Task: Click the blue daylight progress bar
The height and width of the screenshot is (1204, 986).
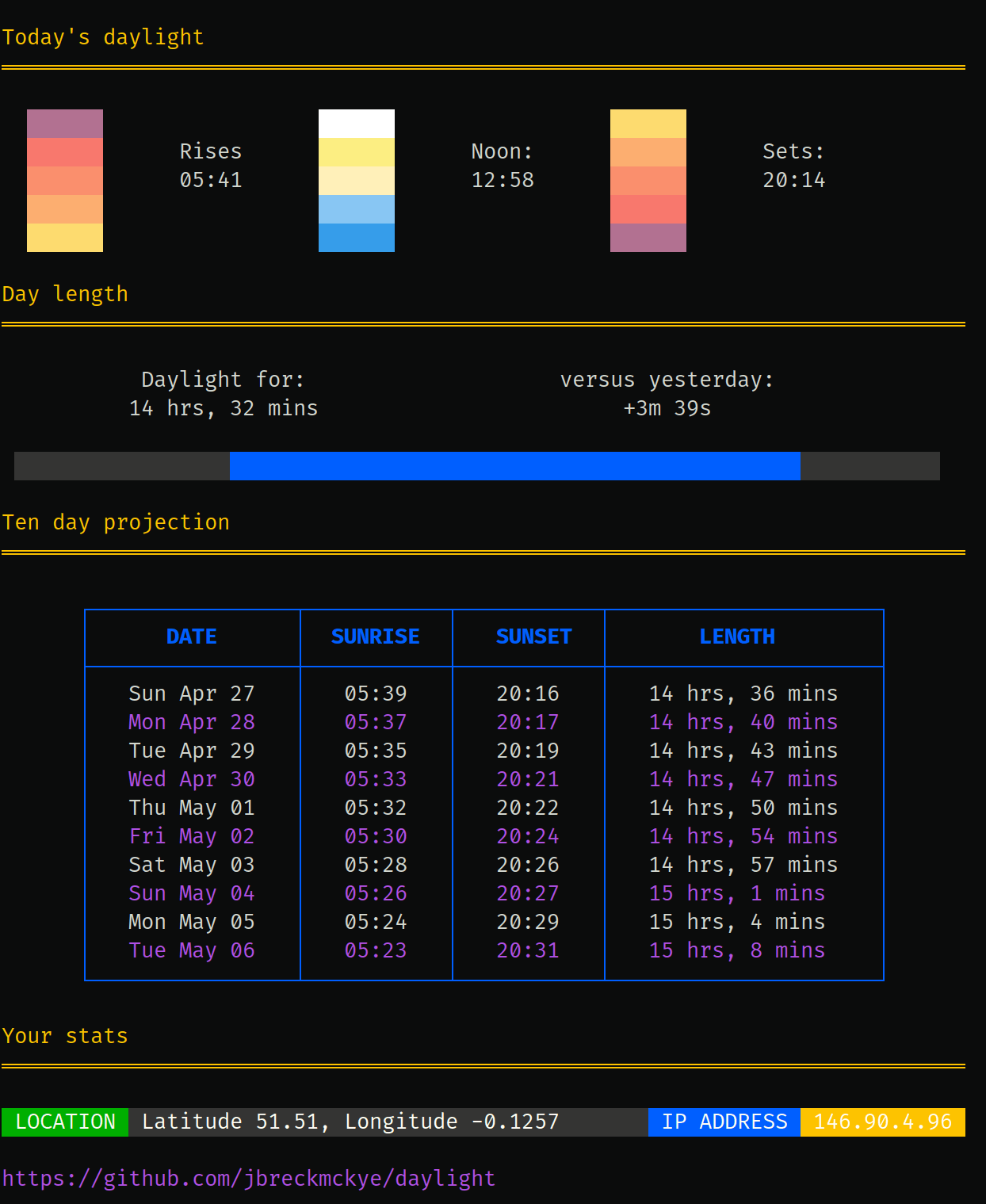Action: coord(514,466)
